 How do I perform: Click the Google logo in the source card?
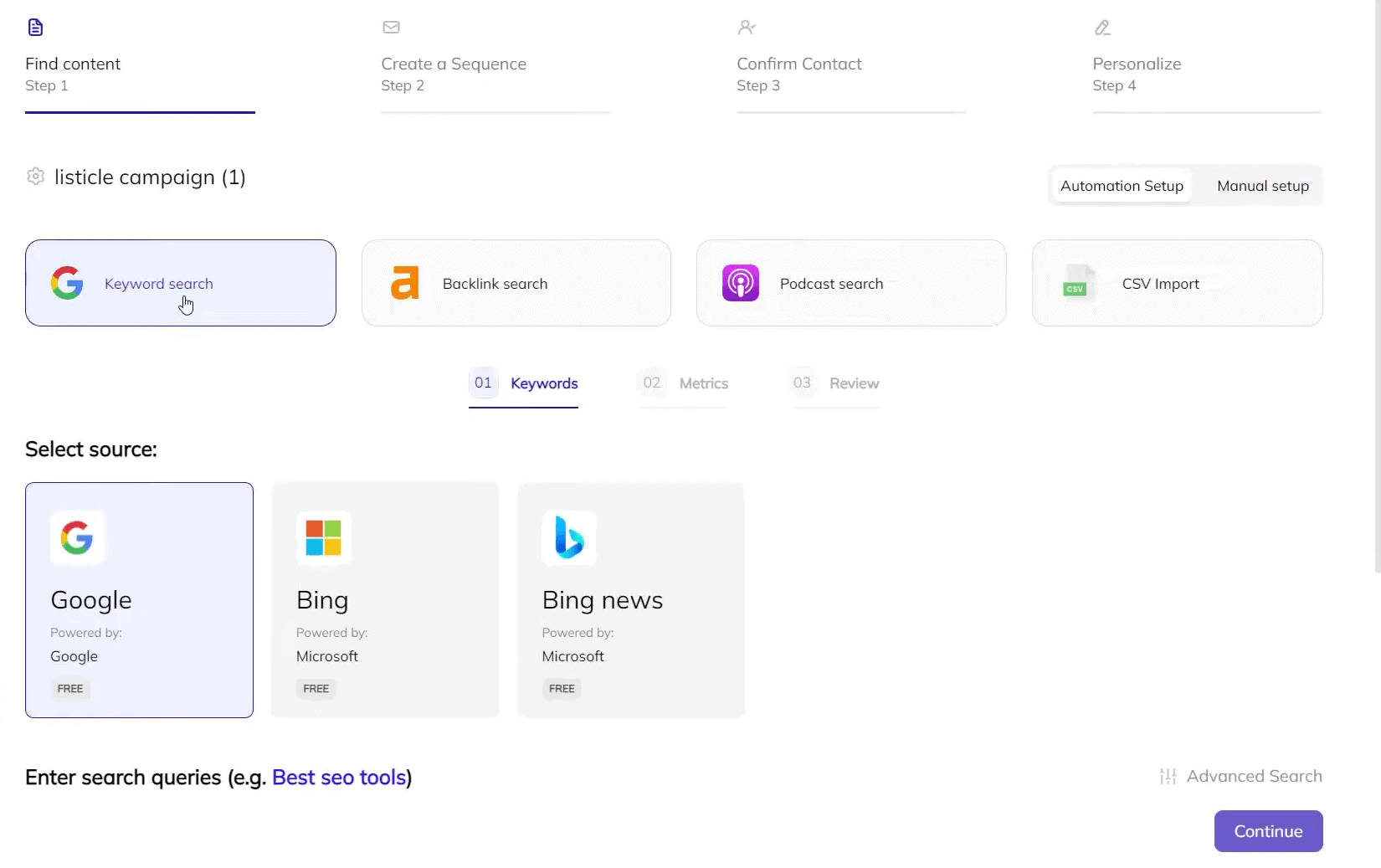77,537
